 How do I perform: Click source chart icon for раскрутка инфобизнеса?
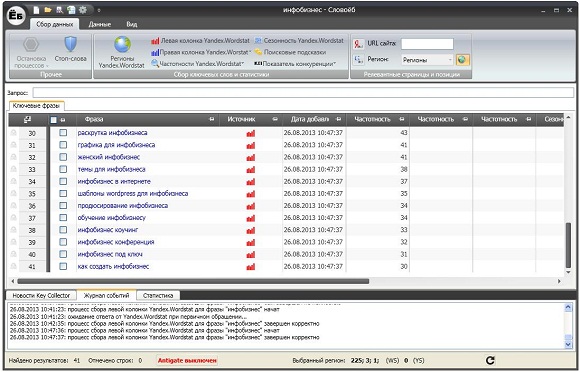click(251, 133)
